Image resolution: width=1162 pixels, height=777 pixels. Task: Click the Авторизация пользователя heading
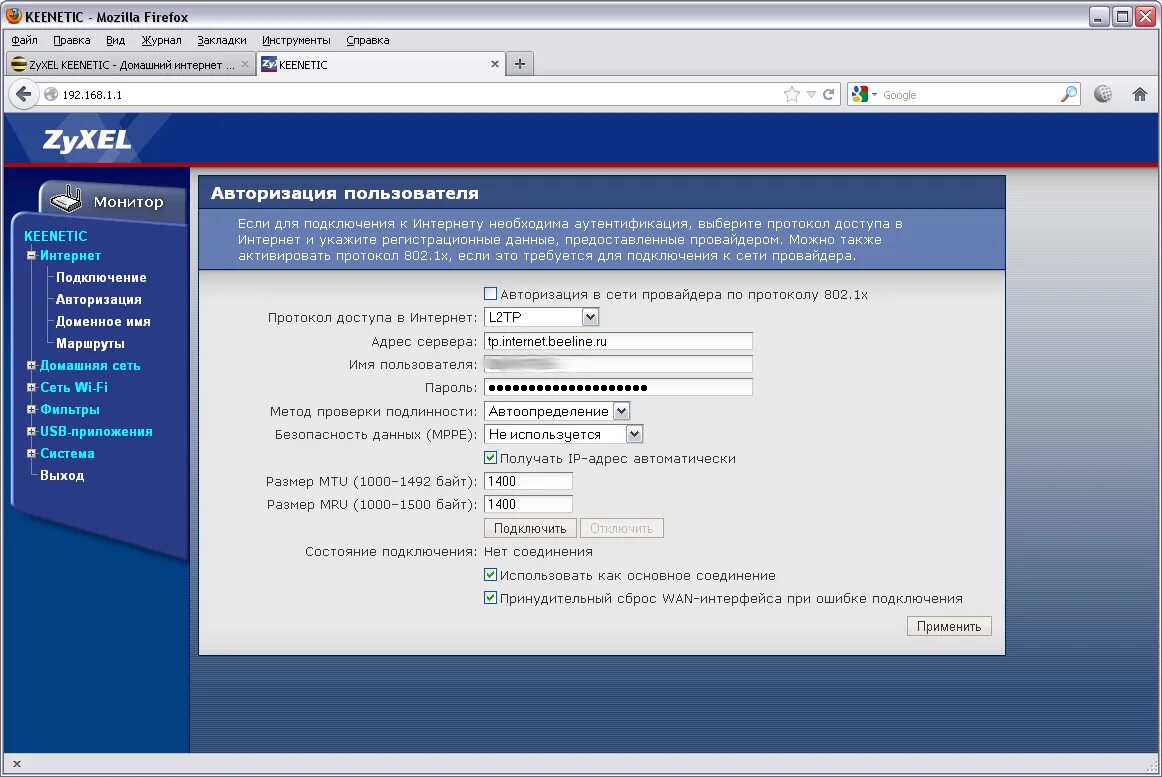point(345,194)
